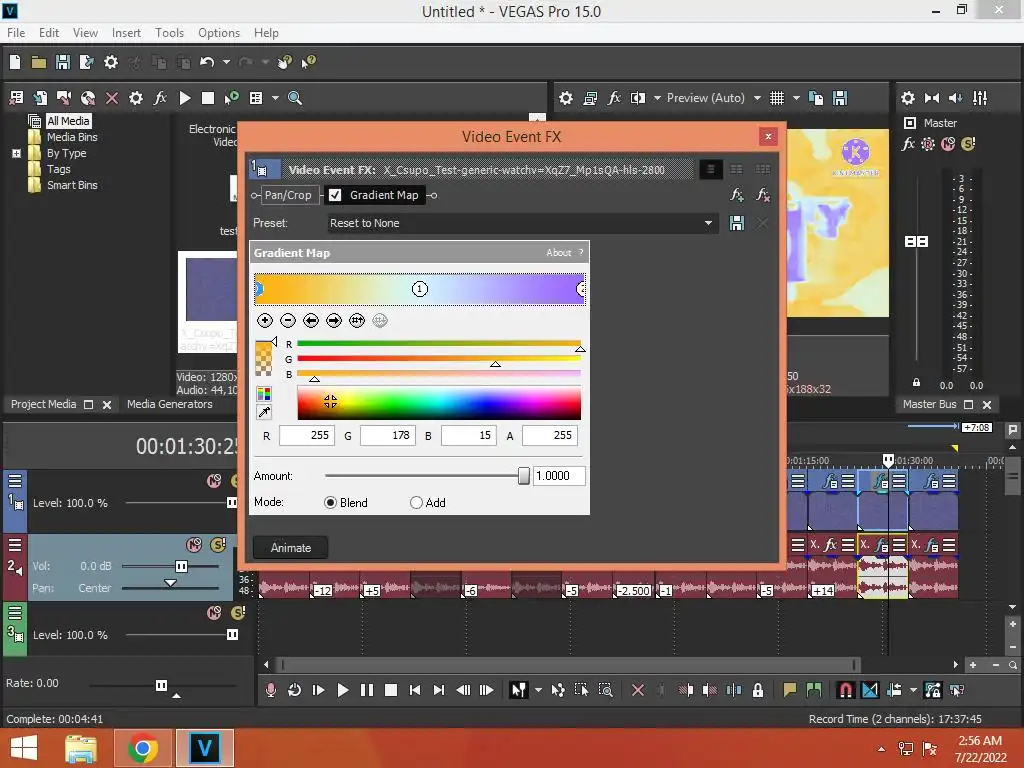Open the Options menu

click(x=219, y=33)
